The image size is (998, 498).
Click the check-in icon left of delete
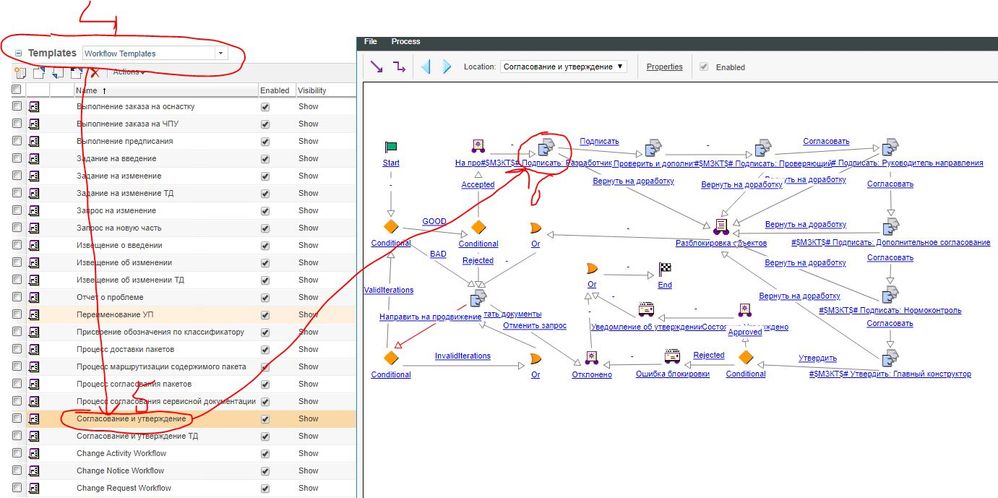tap(76, 73)
